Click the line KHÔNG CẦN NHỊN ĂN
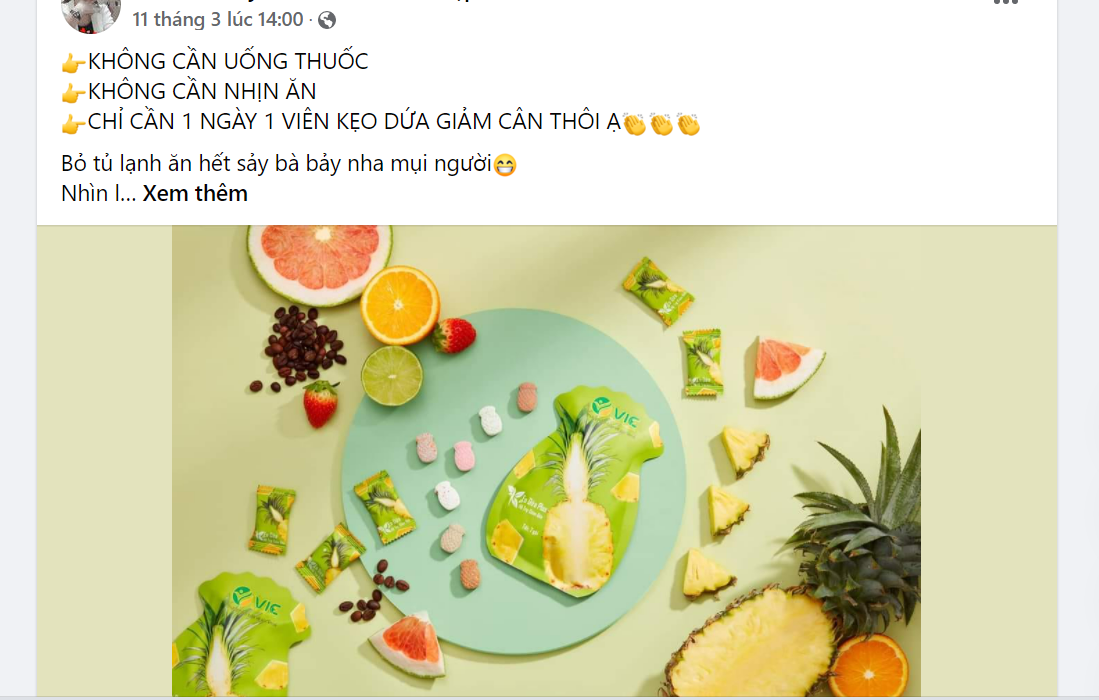Viewport: 1099px width, 700px height. [202, 92]
